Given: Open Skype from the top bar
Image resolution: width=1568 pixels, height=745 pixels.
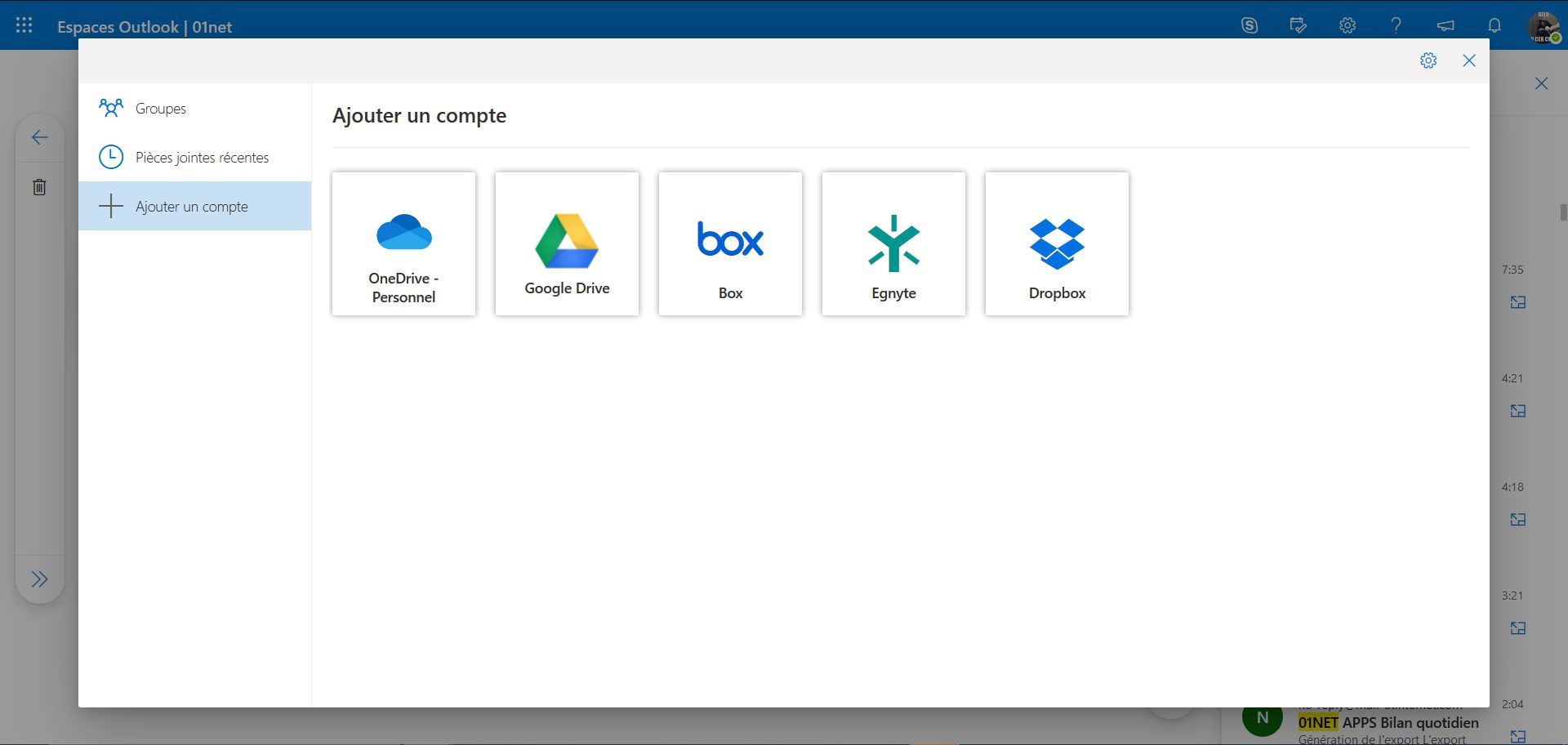Looking at the screenshot, I should coord(1249,25).
